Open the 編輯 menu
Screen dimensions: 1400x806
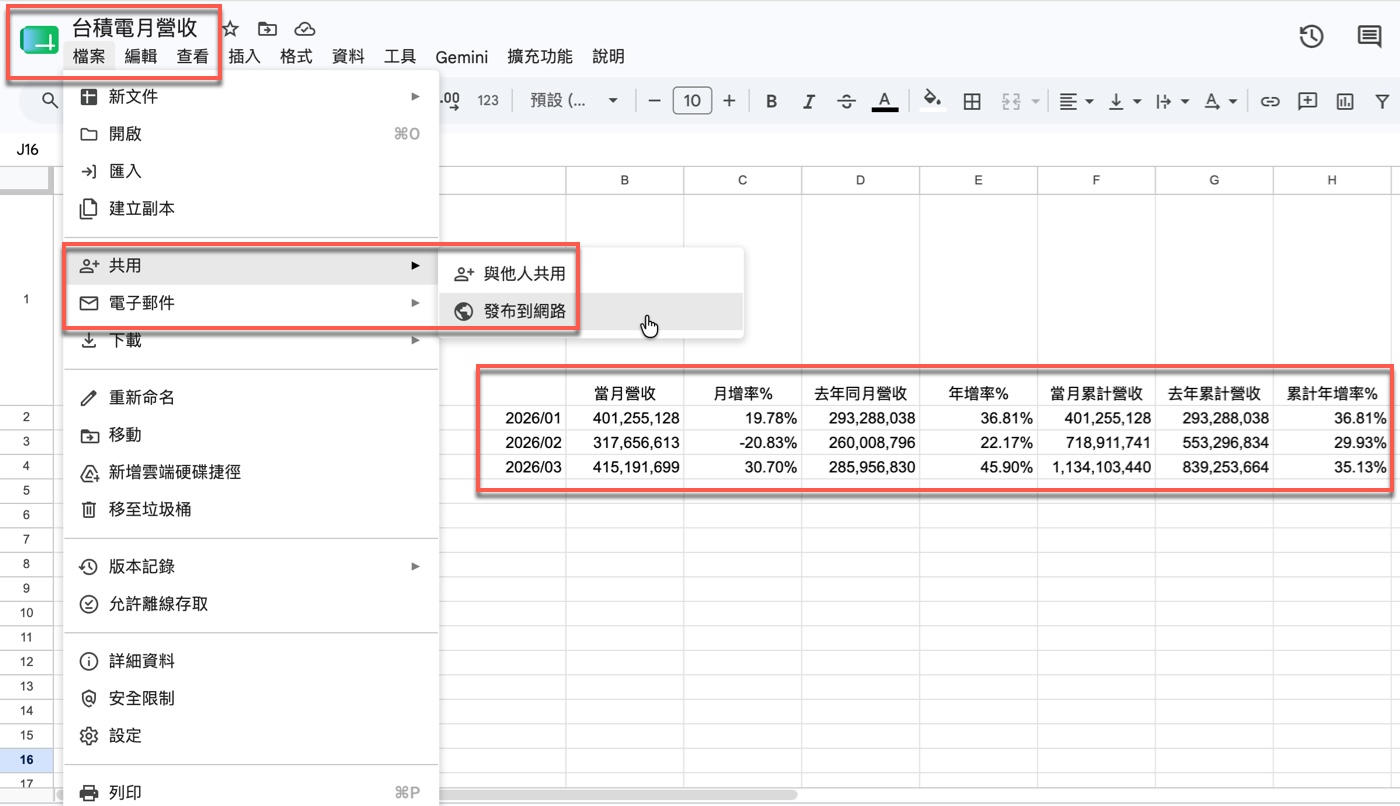pos(141,57)
